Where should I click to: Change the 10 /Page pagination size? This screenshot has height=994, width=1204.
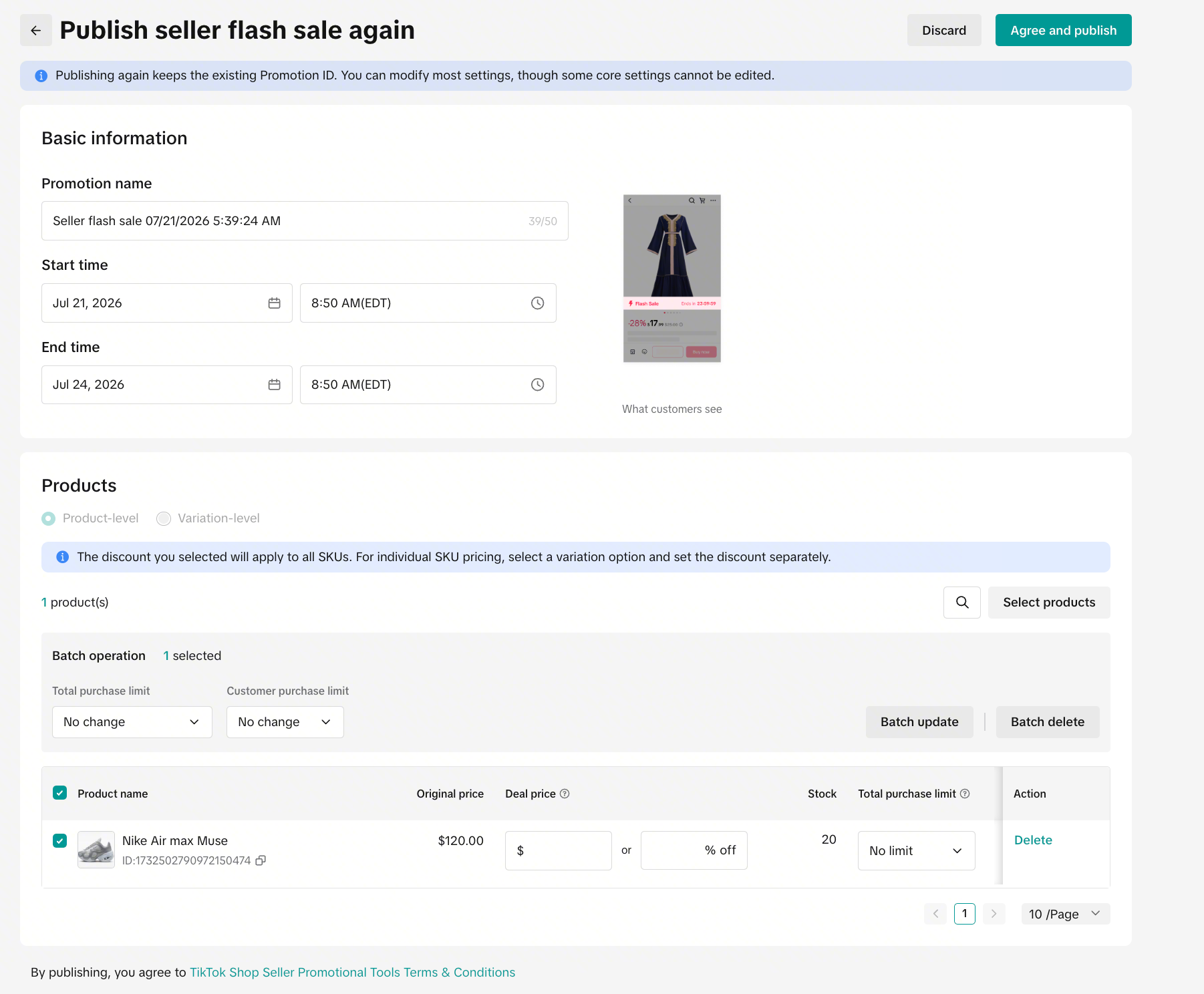(x=1066, y=914)
